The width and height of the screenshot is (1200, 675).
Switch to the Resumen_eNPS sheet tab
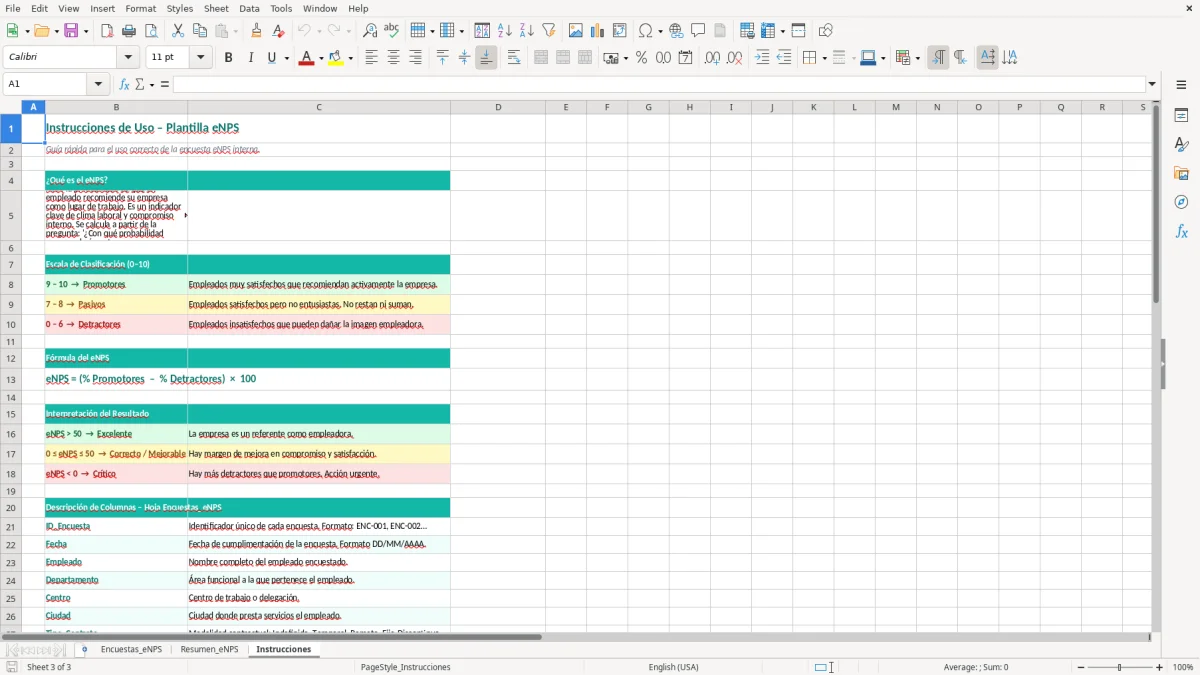click(x=209, y=649)
